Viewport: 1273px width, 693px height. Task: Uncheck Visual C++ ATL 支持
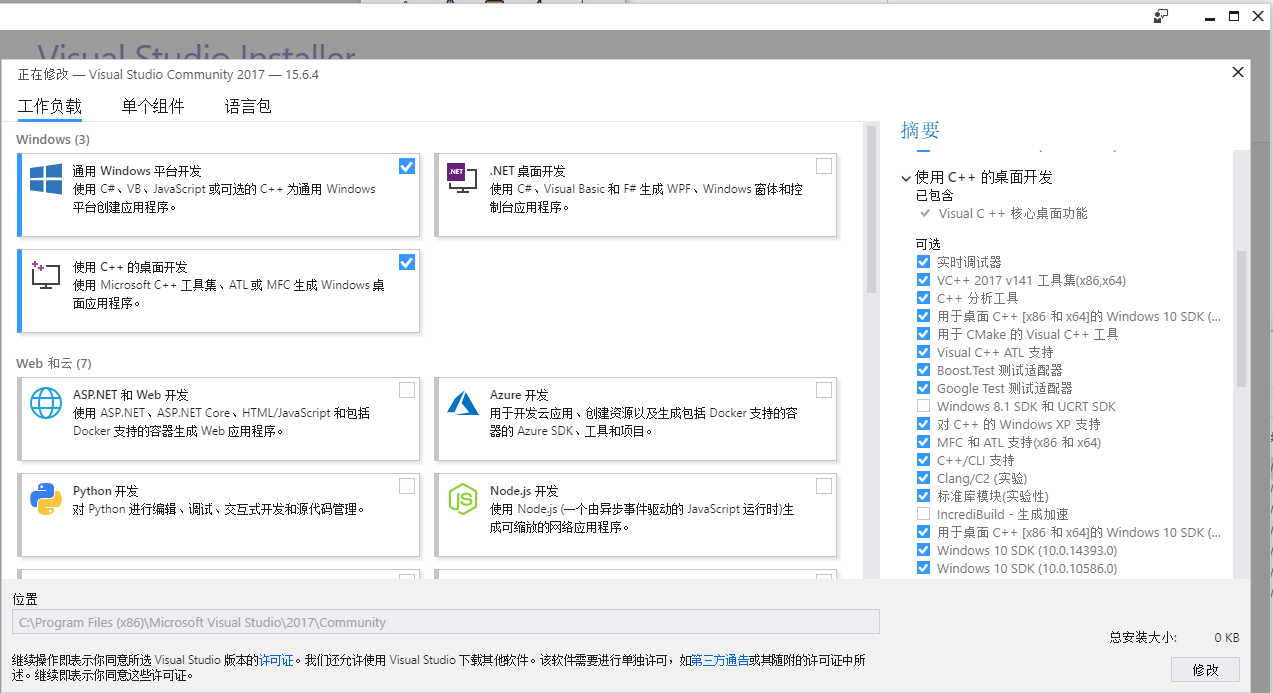click(923, 352)
